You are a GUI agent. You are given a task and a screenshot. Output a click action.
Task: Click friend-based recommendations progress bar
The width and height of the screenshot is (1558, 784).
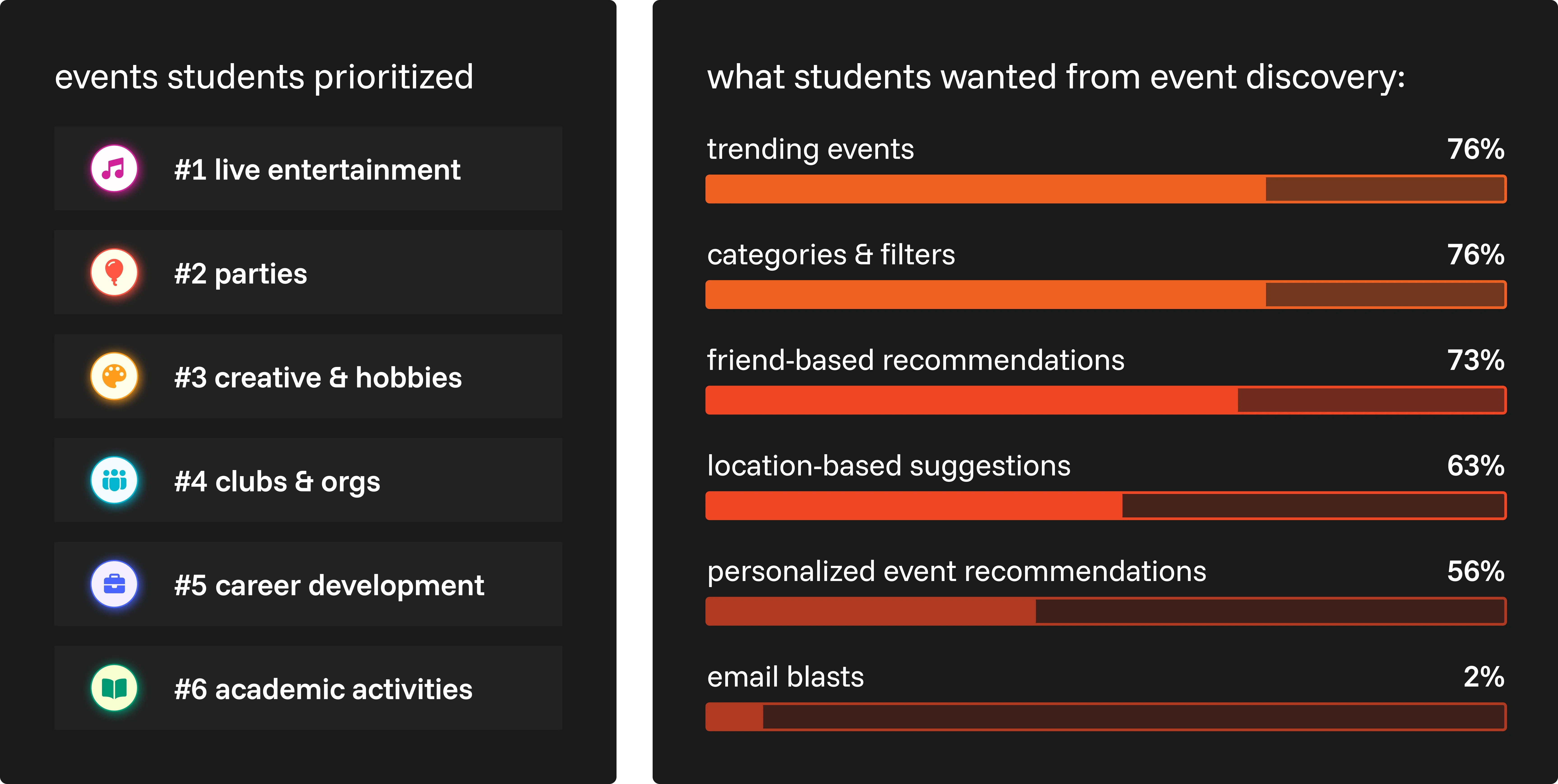point(1106,400)
